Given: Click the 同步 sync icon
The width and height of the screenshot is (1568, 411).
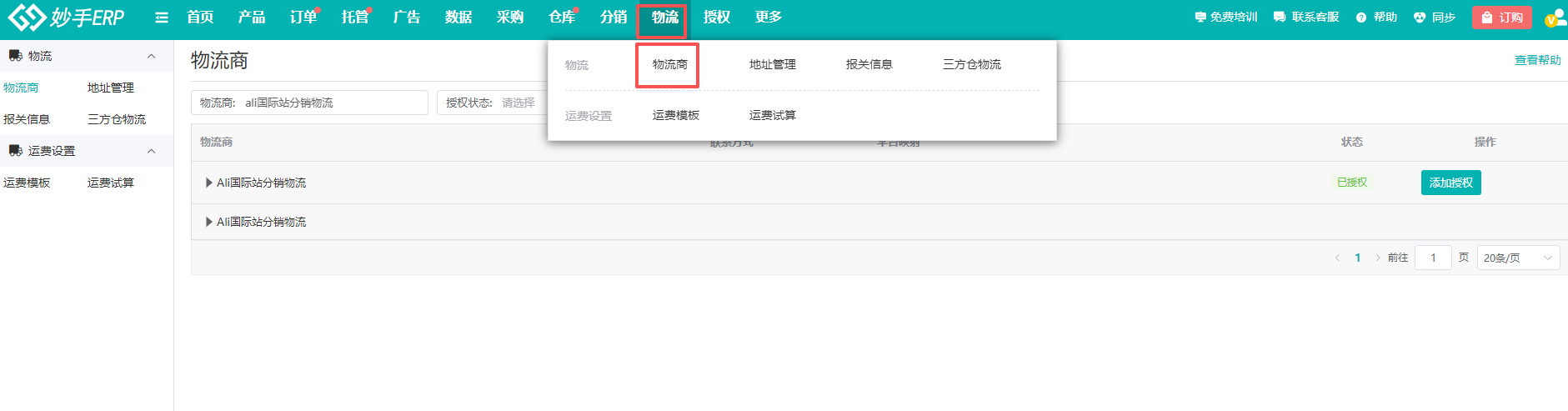Looking at the screenshot, I should (x=1420, y=18).
